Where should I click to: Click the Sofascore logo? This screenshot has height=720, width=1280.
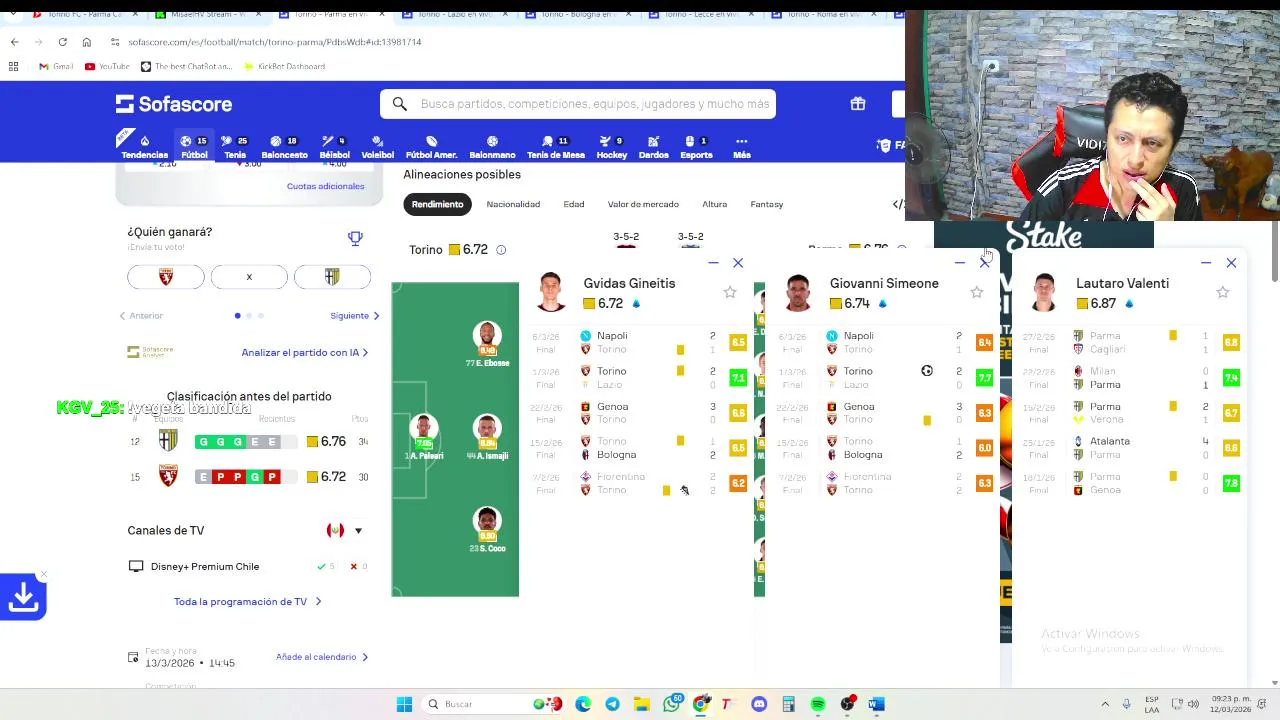[173, 104]
